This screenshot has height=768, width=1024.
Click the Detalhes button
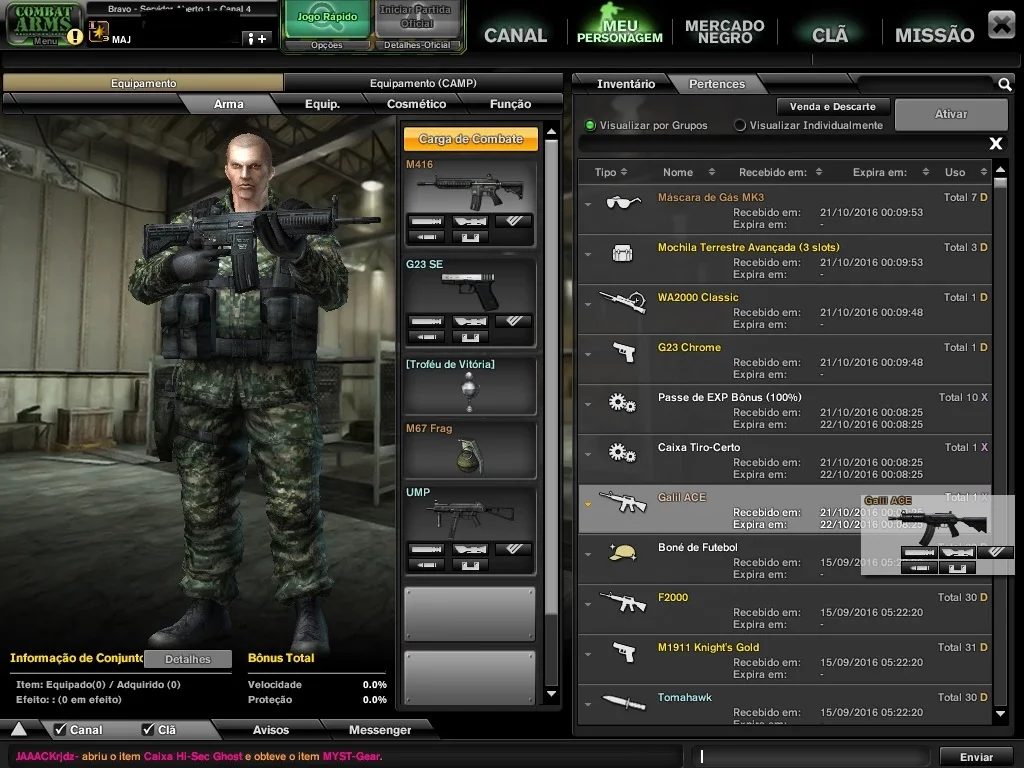click(x=187, y=659)
